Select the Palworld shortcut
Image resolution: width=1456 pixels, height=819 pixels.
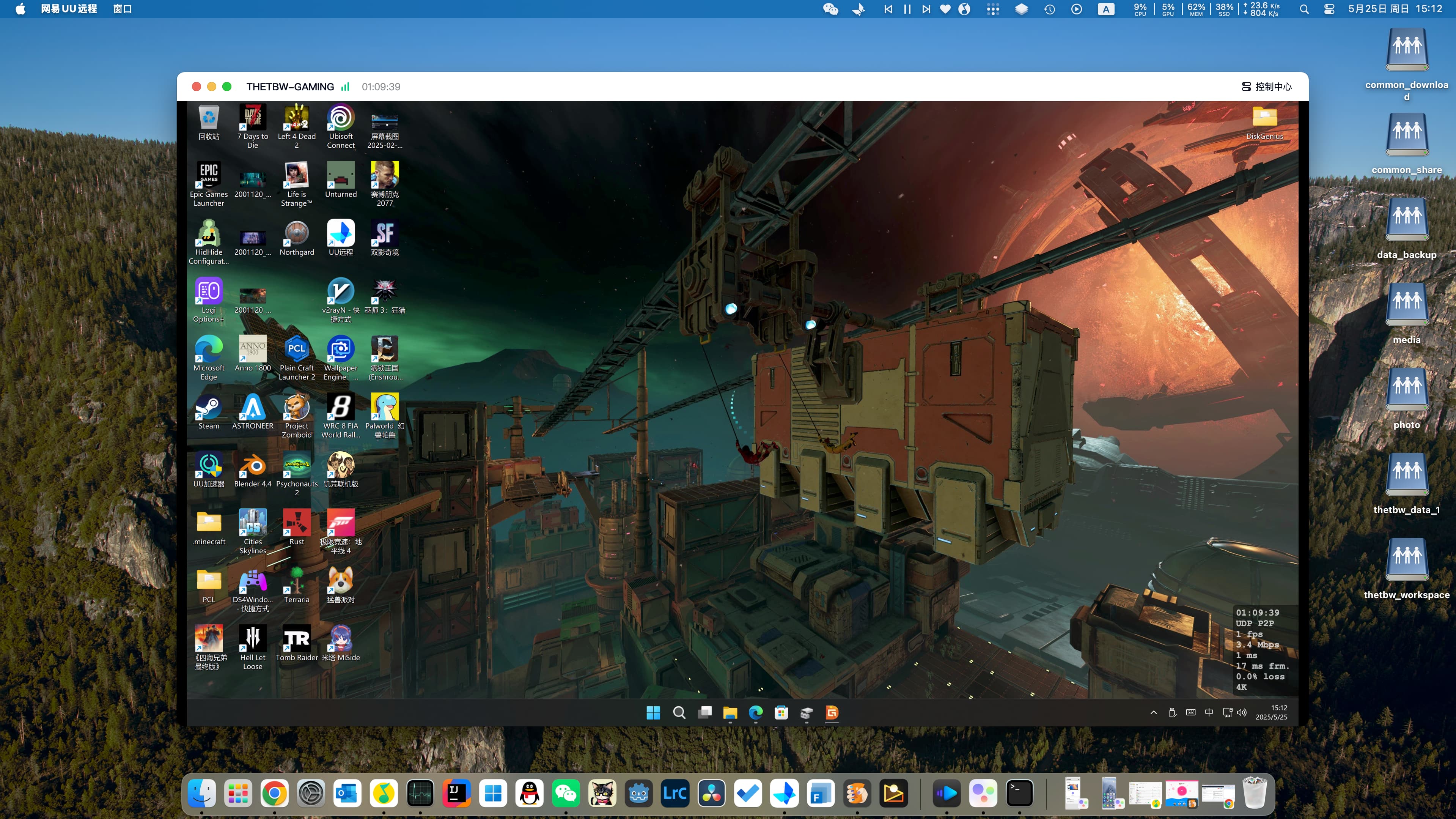[385, 416]
